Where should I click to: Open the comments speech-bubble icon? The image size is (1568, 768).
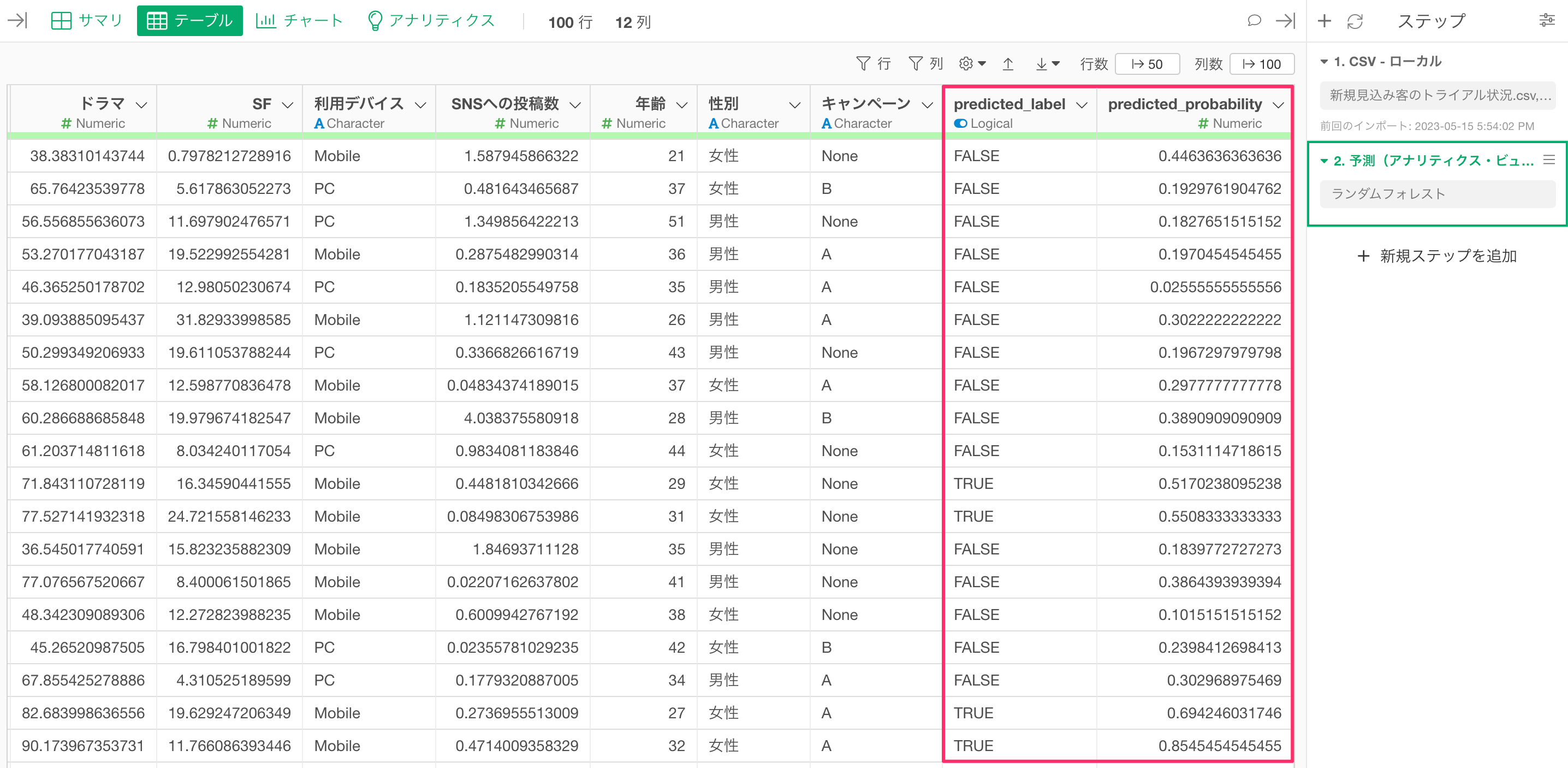tap(1254, 21)
